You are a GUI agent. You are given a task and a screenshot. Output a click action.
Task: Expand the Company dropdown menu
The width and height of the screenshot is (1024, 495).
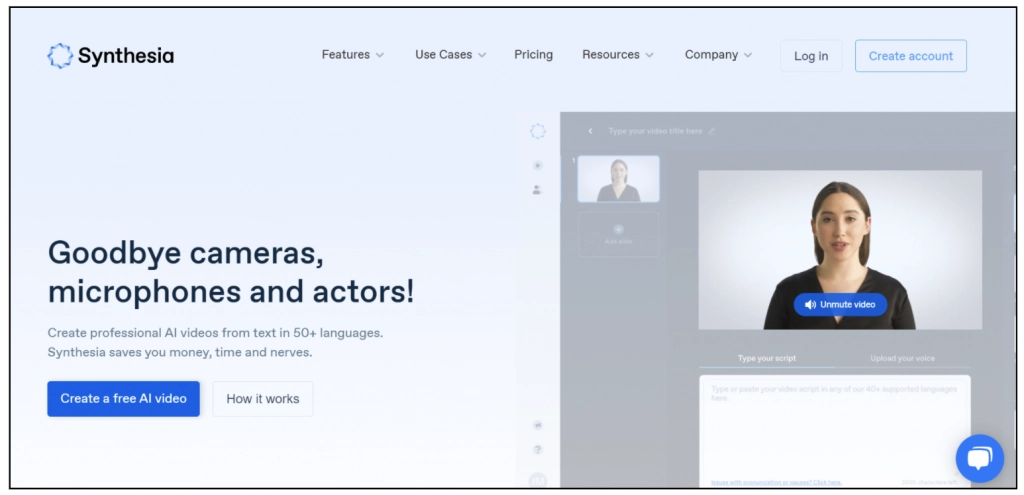(x=718, y=55)
